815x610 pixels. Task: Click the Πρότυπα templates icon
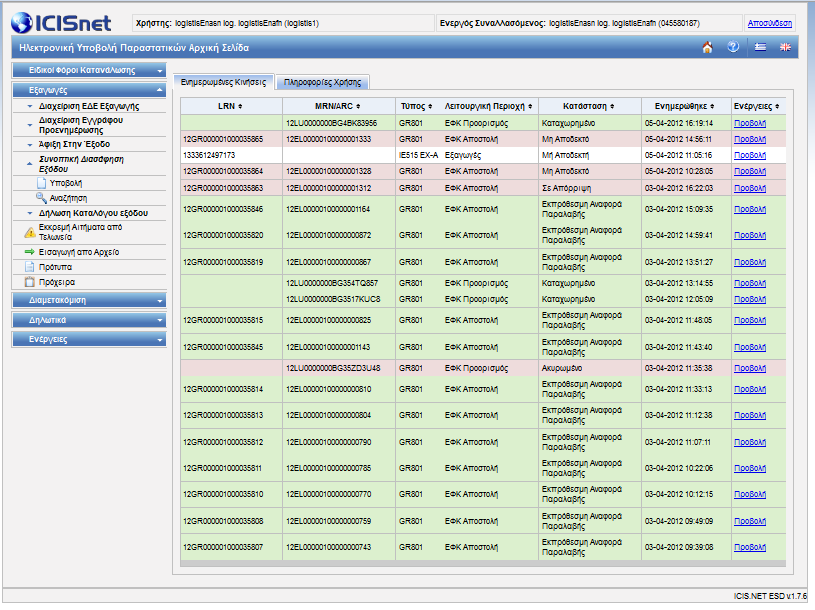(30, 267)
